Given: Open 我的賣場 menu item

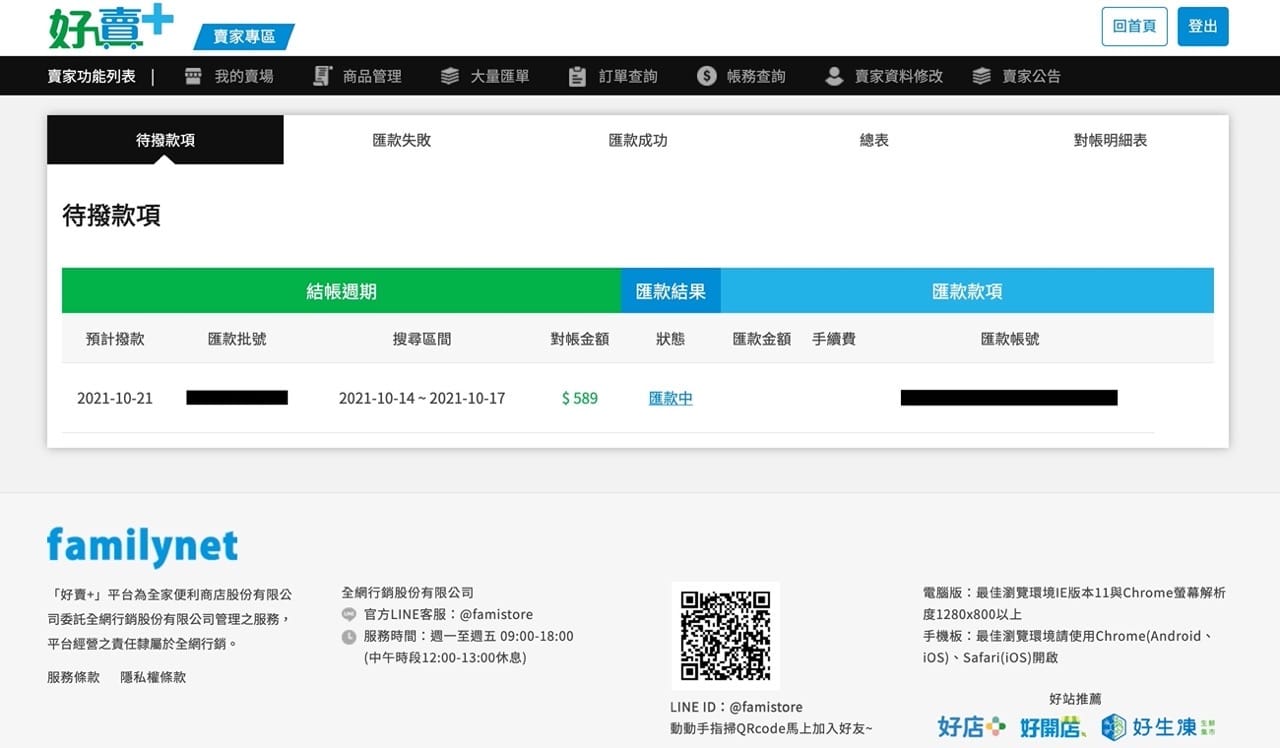Looking at the screenshot, I should [x=244, y=76].
